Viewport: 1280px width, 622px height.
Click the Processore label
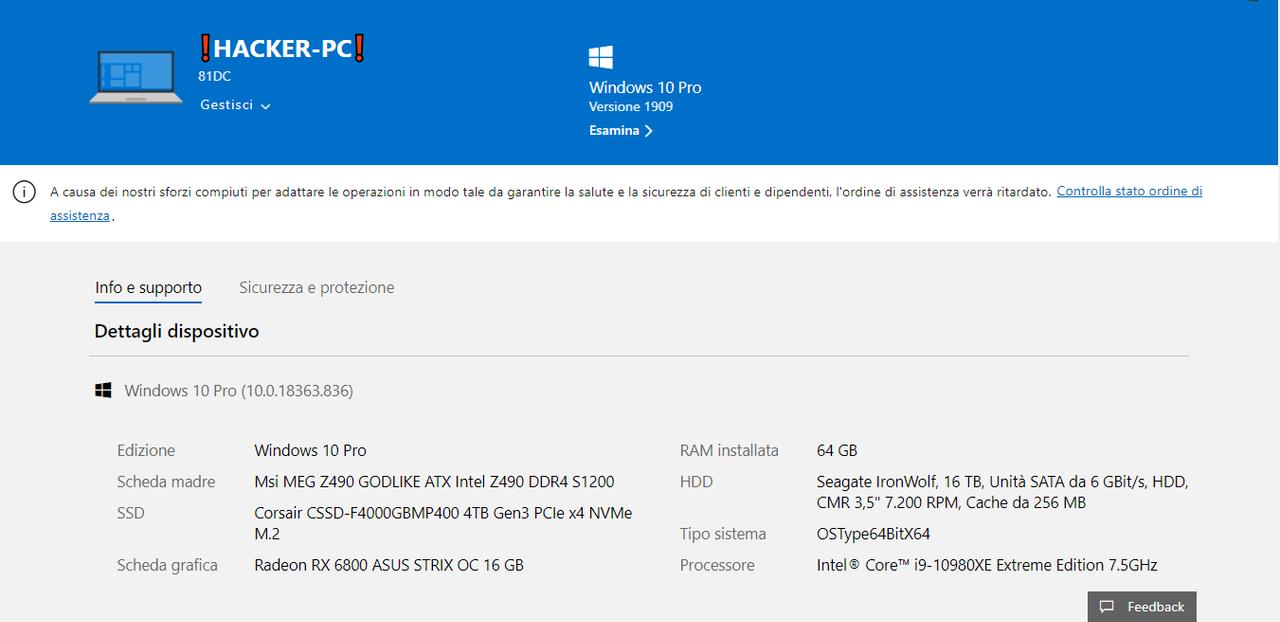[717, 565]
